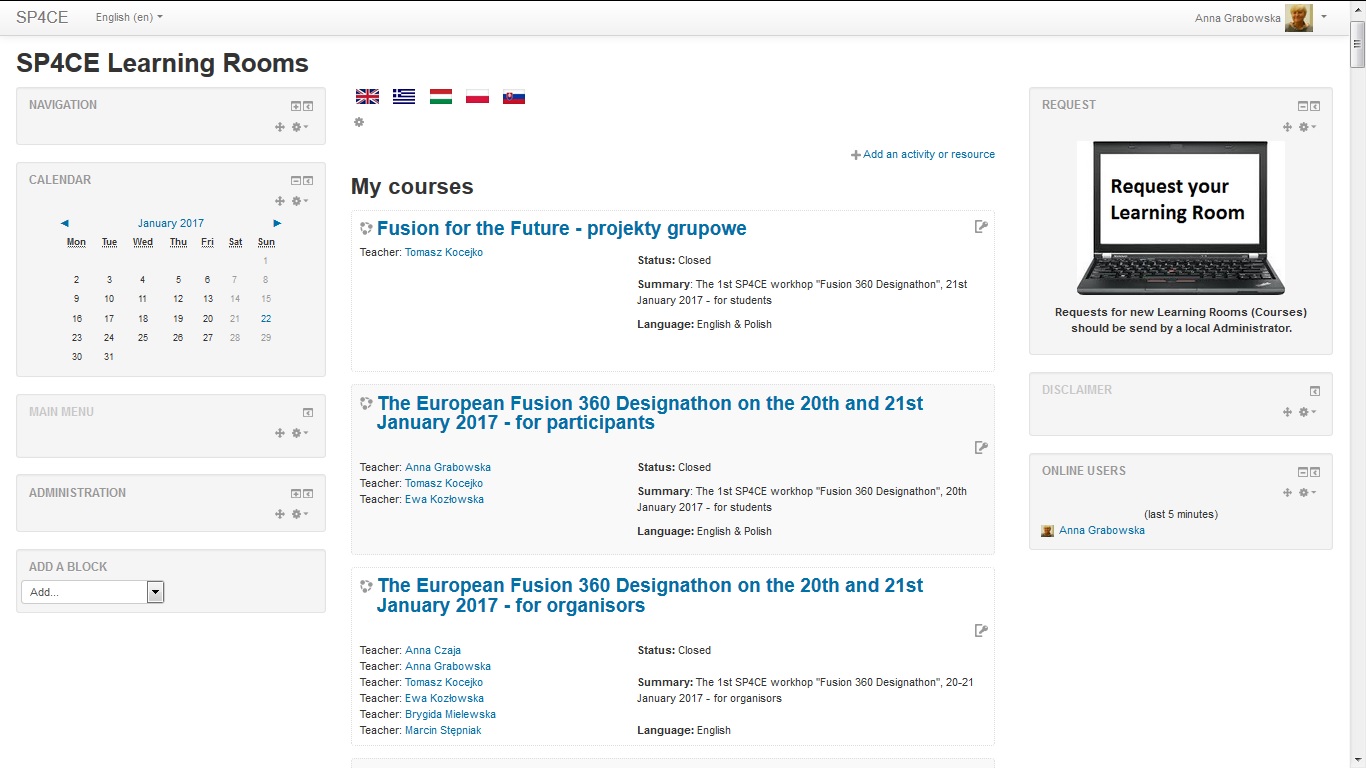Open teacher Marcin Stępniak's profile
Screen dimensions: 1366x768
point(443,730)
